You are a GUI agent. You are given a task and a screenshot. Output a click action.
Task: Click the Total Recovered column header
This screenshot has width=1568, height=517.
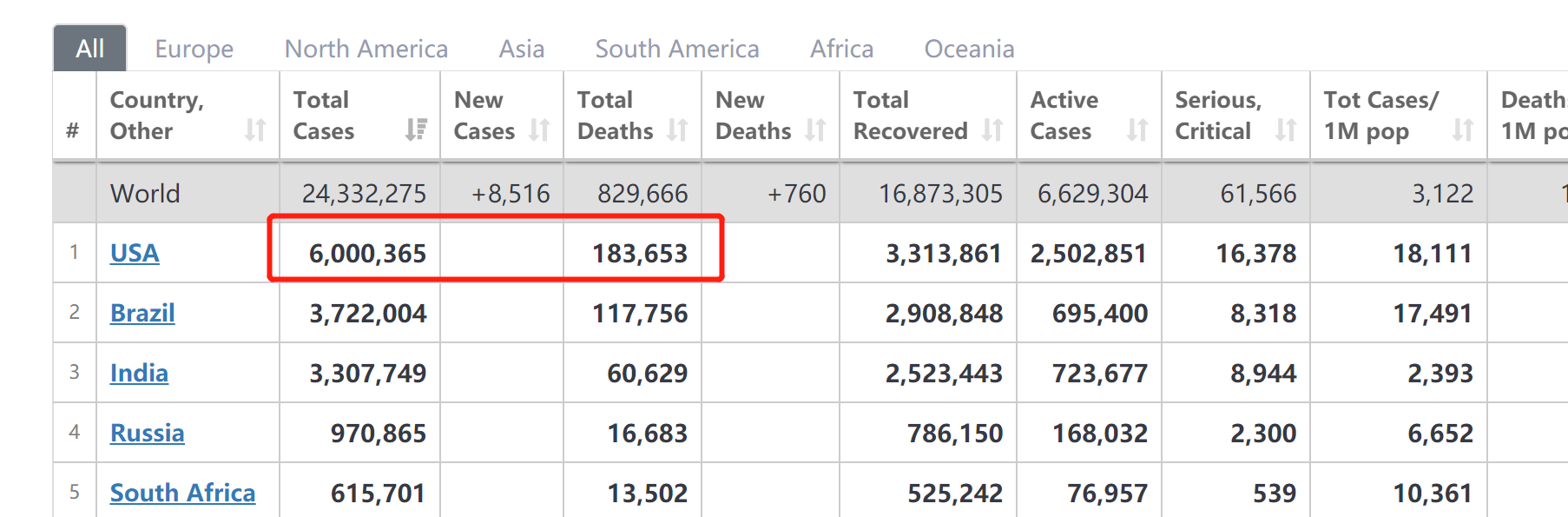(928, 116)
